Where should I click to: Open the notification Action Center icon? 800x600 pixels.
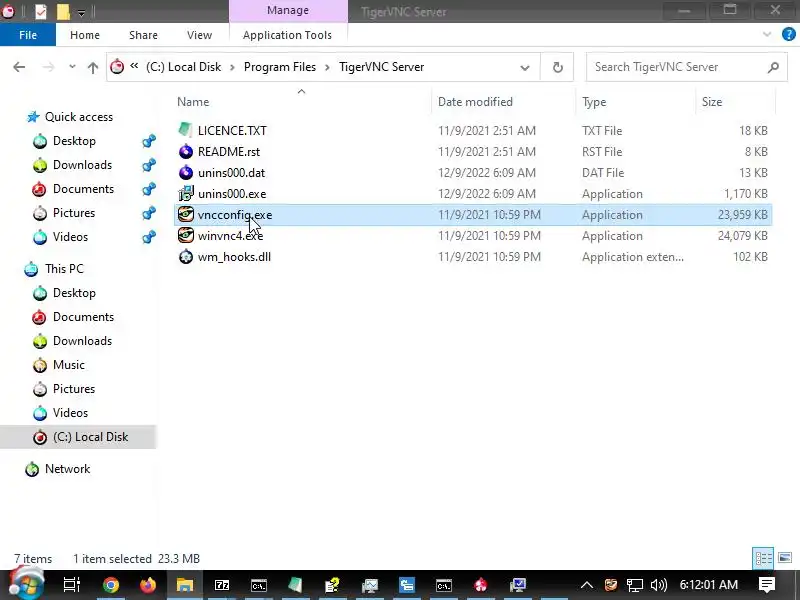[x=766, y=585]
